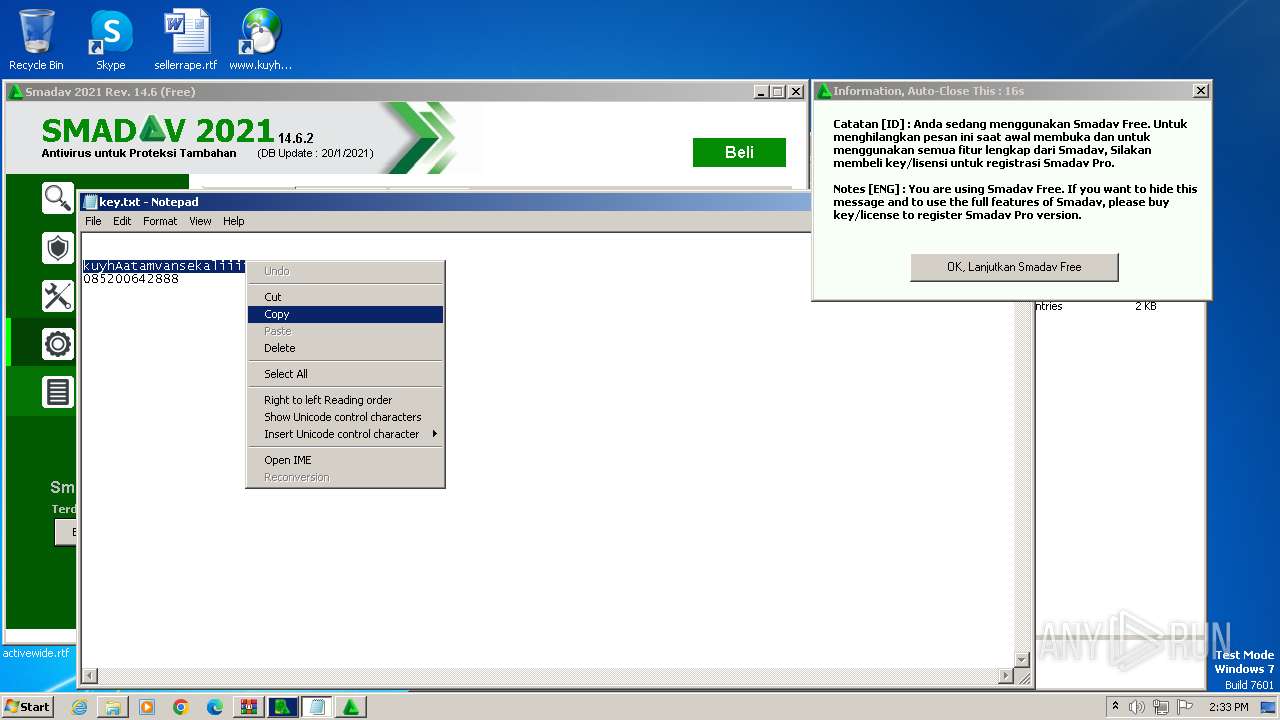This screenshot has height=720, width=1280.
Task: Show hidden tray icons arrow
Action: coord(1116,707)
